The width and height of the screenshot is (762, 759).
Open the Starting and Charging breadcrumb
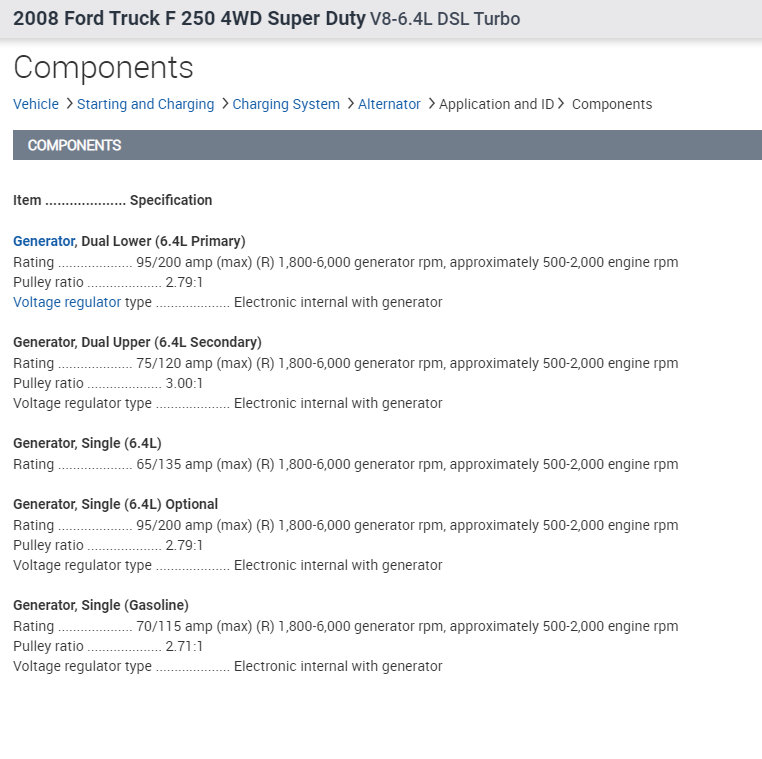[145, 104]
